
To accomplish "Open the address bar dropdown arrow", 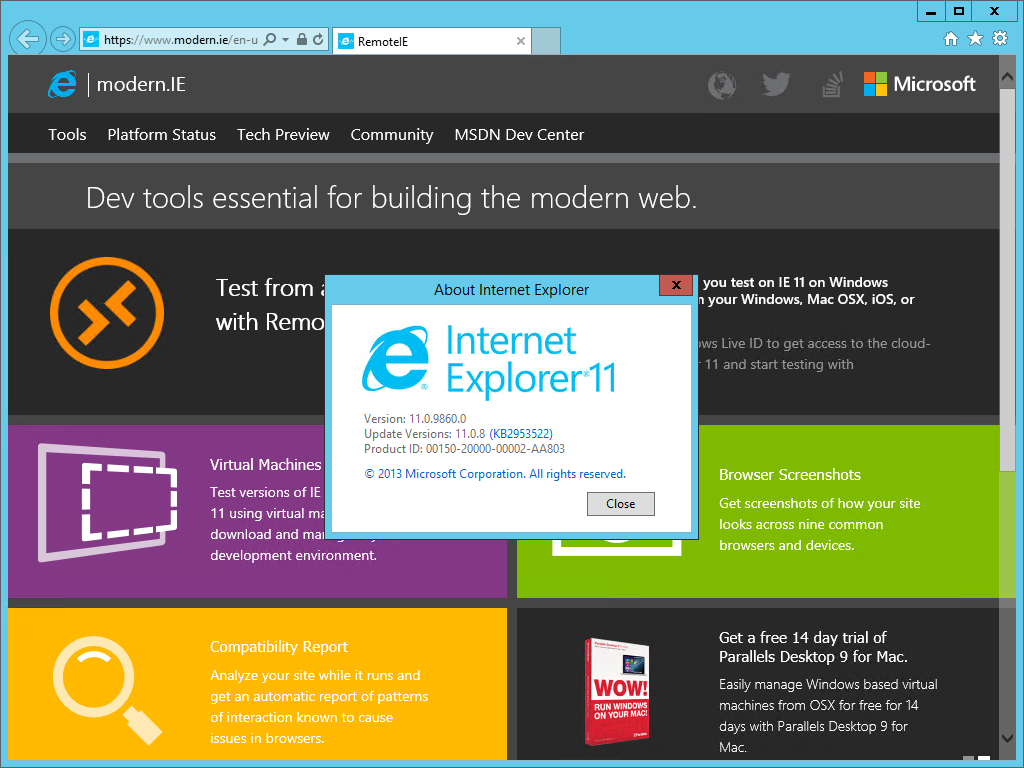I will click(x=285, y=40).
